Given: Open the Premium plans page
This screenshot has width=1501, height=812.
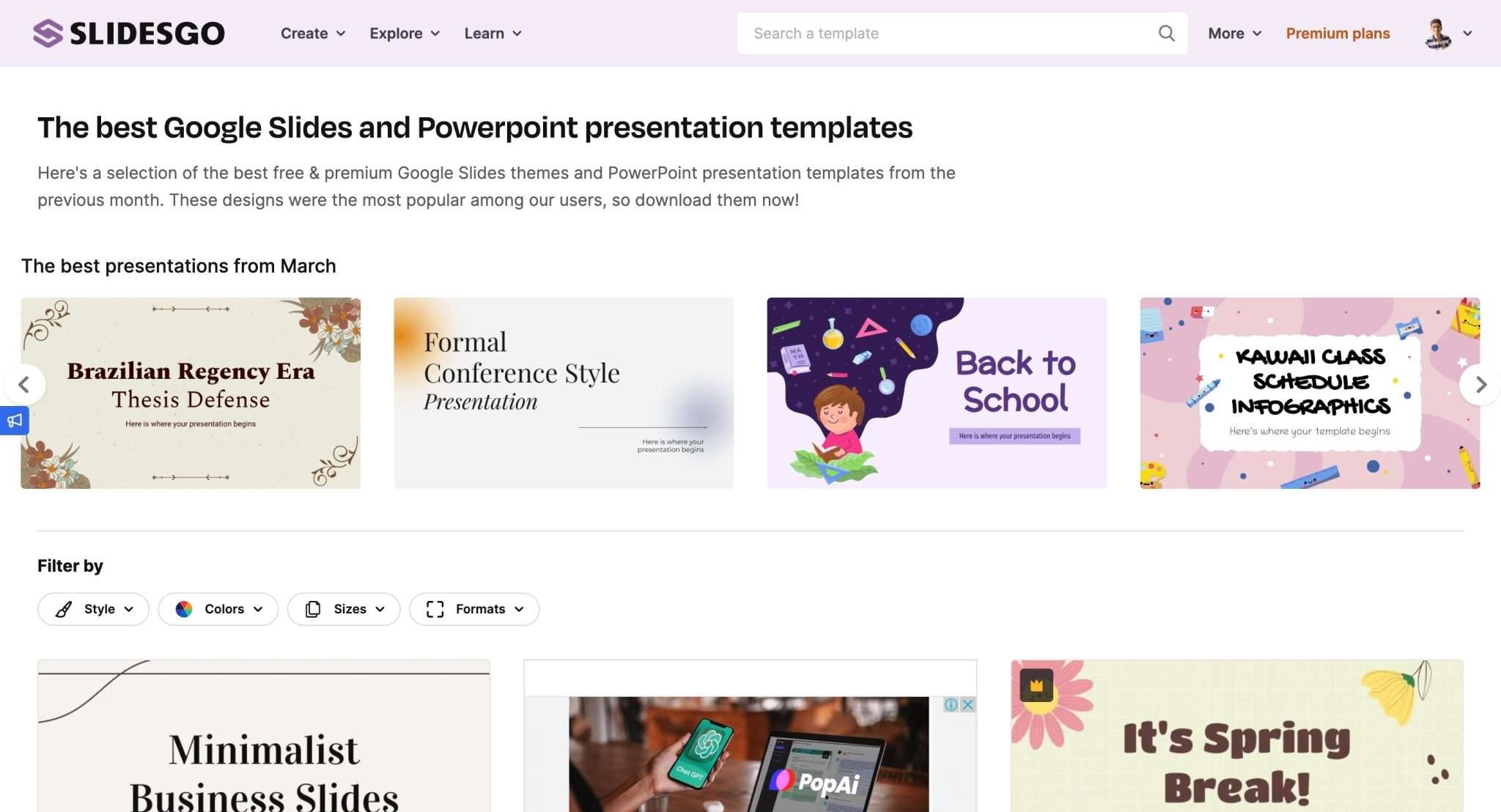Looking at the screenshot, I should (1337, 33).
